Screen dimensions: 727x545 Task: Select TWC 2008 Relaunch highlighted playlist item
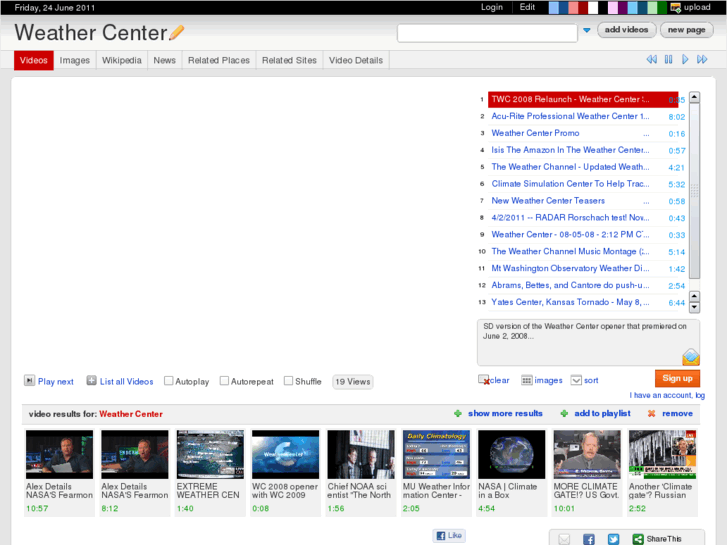(583, 99)
